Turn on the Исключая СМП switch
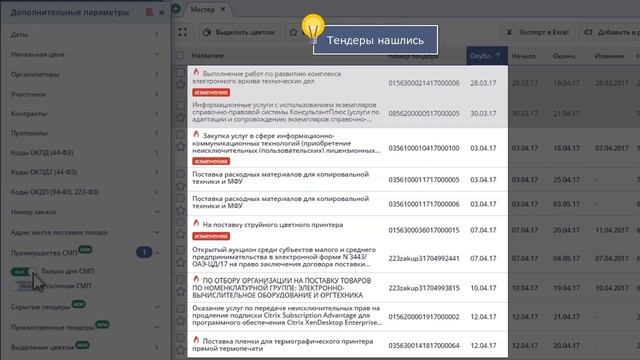Viewport: 640px width, 360px height. tap(24, 286)
